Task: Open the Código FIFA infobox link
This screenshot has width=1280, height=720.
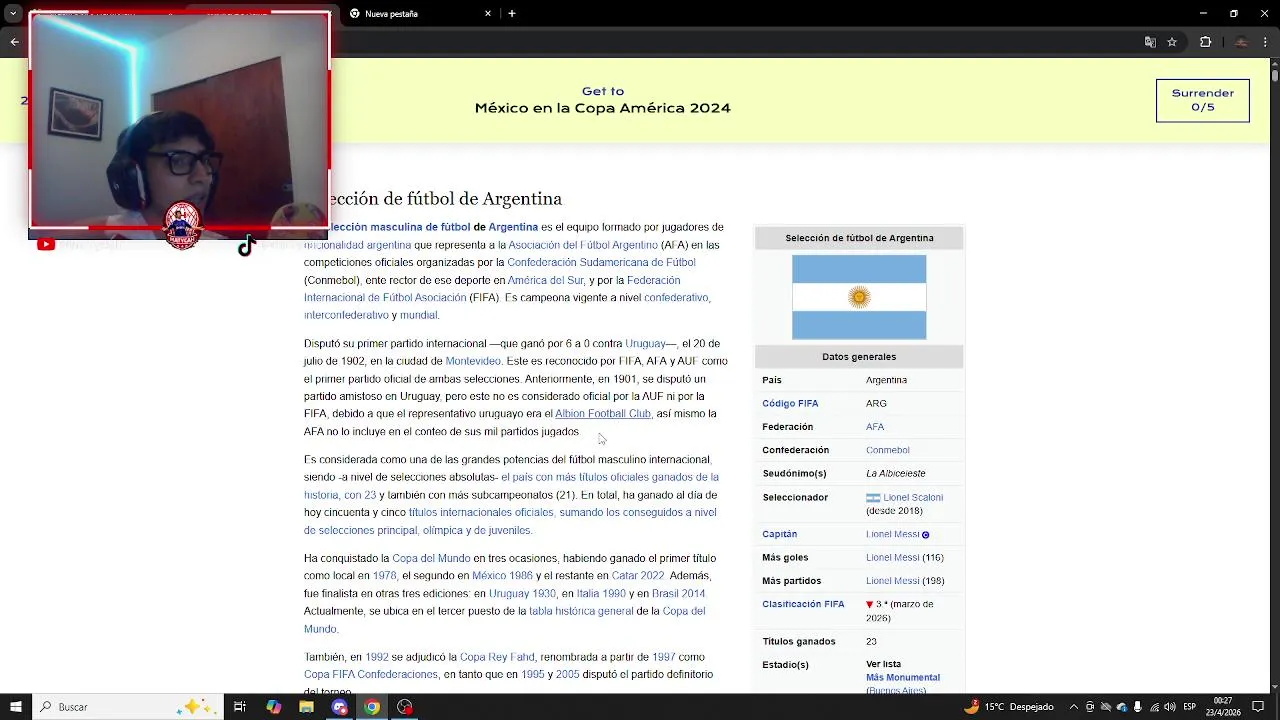Action: 790,404
